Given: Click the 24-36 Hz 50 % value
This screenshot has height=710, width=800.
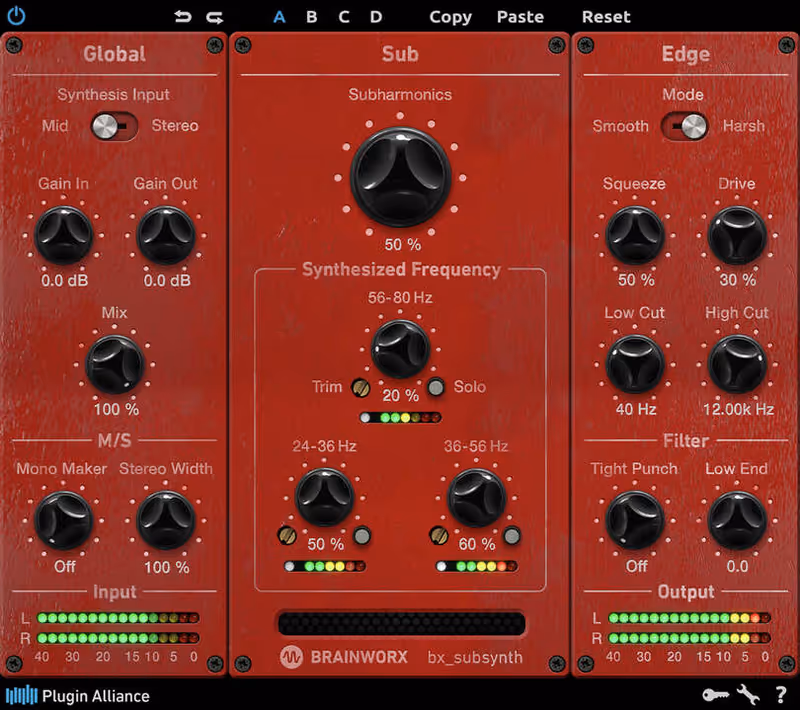Looking at the screenshot, I should click(x=326, y=544).
